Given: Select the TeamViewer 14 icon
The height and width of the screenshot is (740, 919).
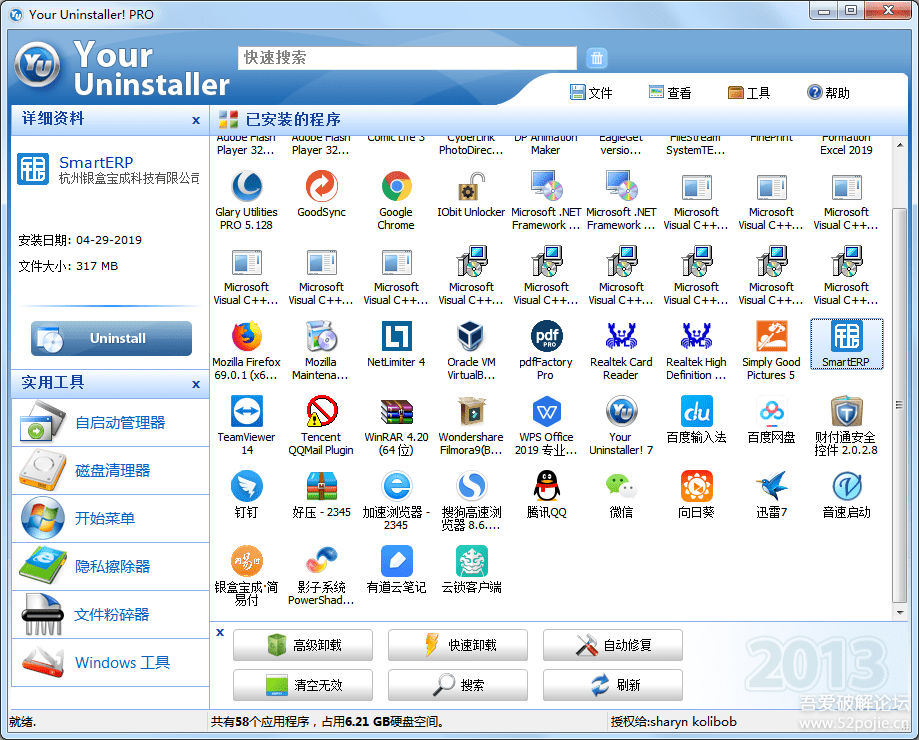Looking at the screenshot, I should 247,411.
